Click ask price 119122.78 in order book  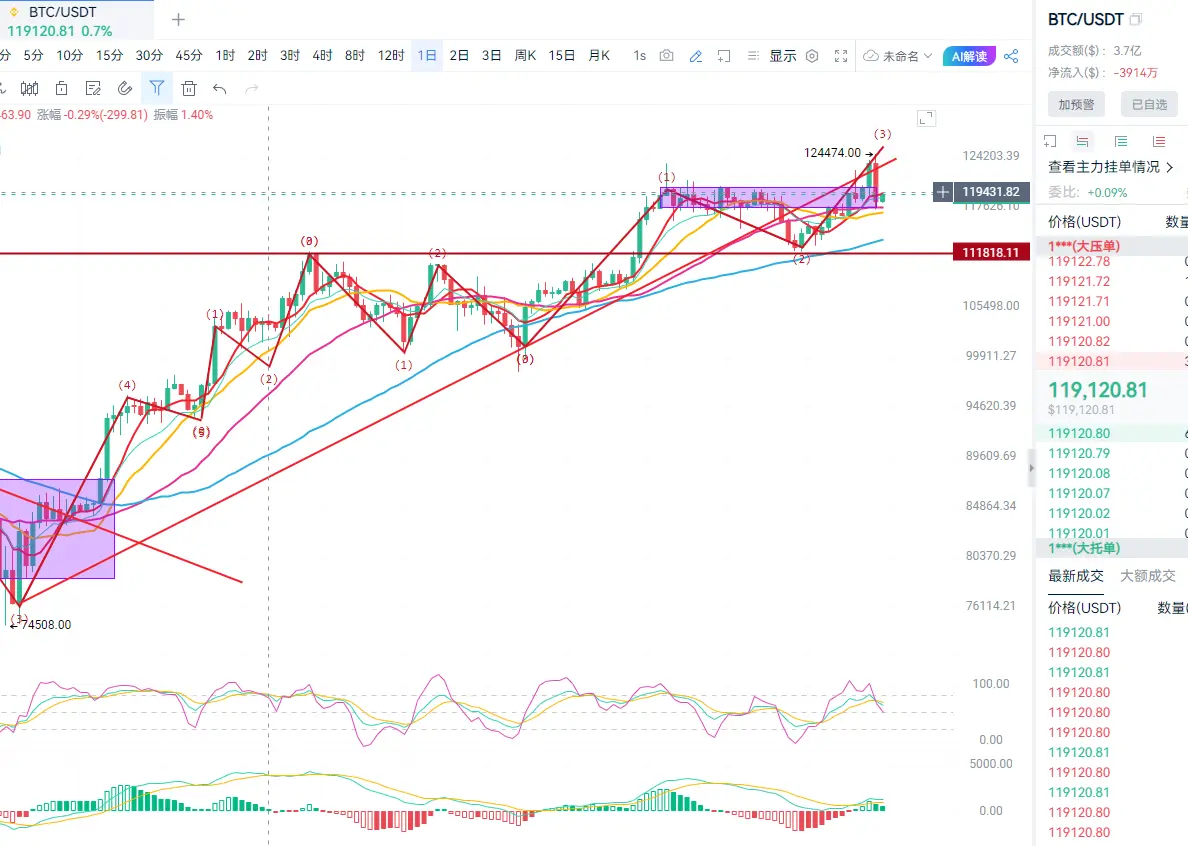[1079, 261]
